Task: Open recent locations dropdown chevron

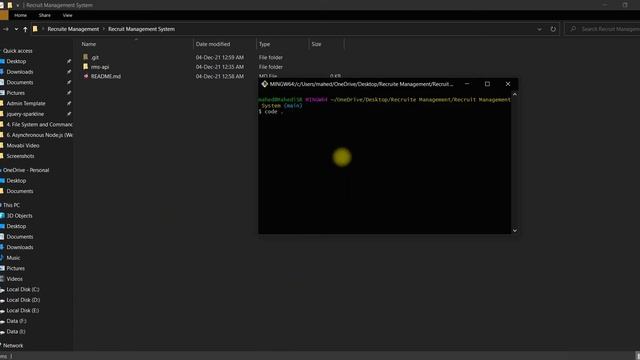Action: pyautogui.click(x=16, y=29)
